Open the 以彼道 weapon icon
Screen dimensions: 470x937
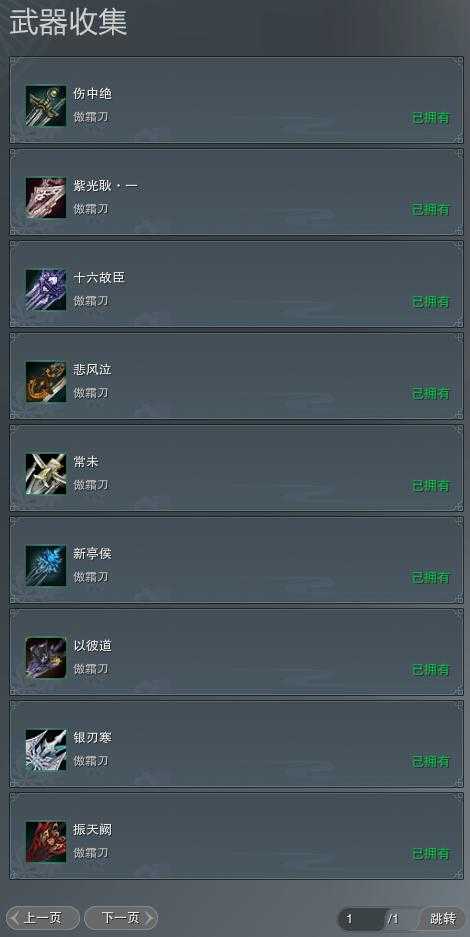(x=46, y=658)
